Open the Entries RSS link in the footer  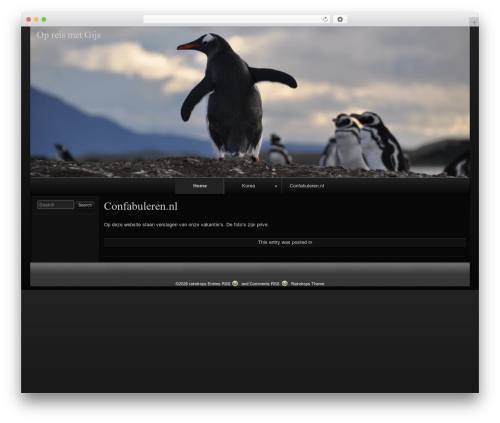219,284
